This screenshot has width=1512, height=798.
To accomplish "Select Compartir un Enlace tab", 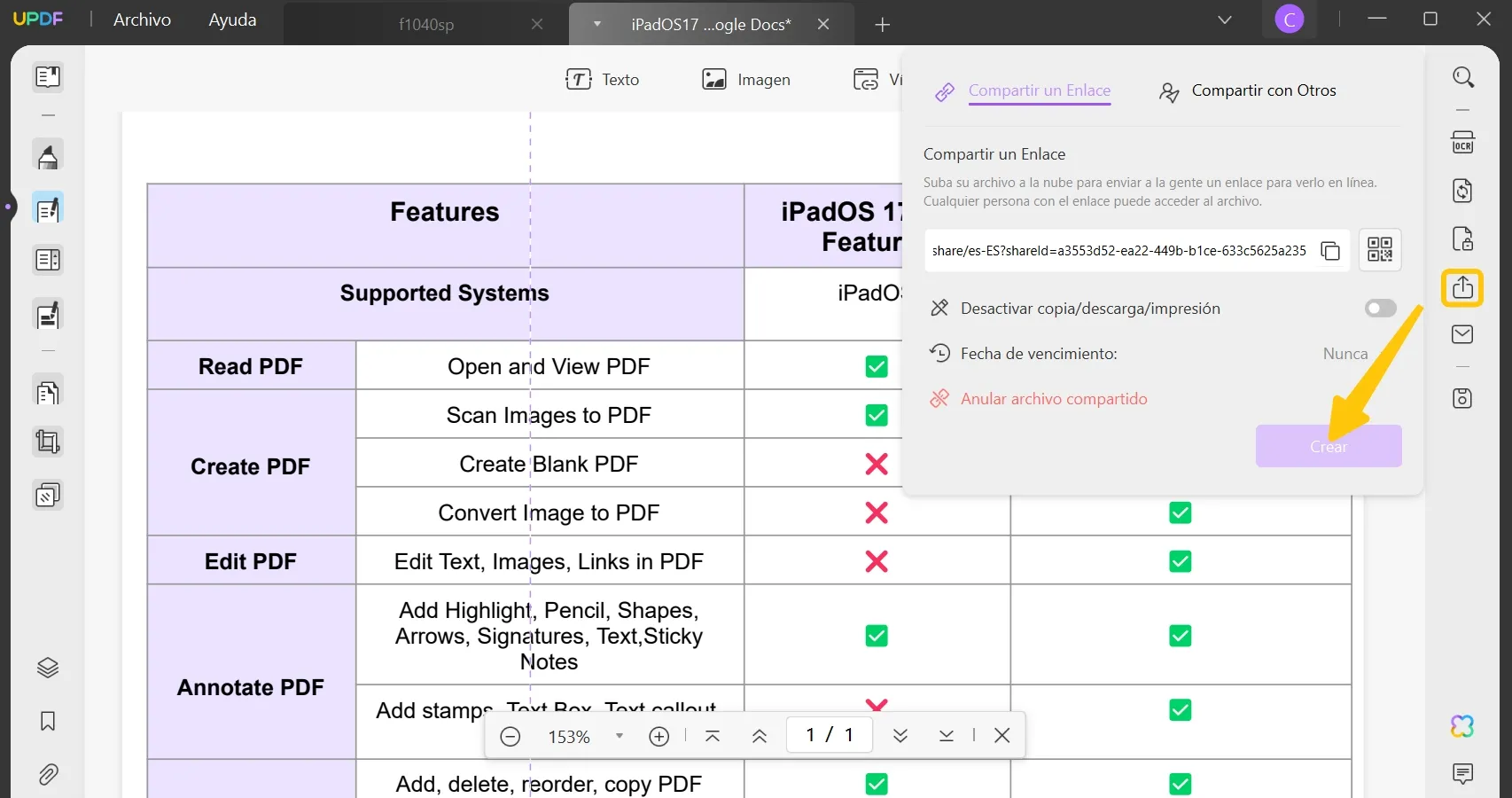I will (1039, 90).
